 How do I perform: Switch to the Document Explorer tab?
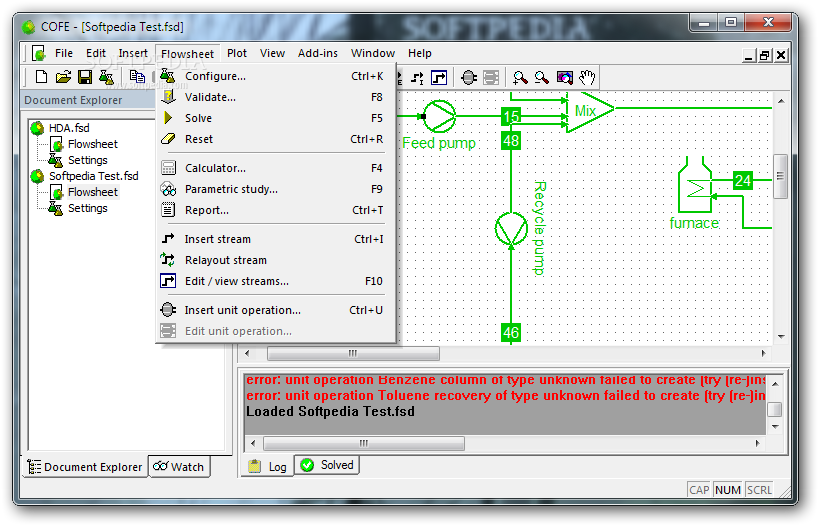pyautogui.click(x=86, y=466)
